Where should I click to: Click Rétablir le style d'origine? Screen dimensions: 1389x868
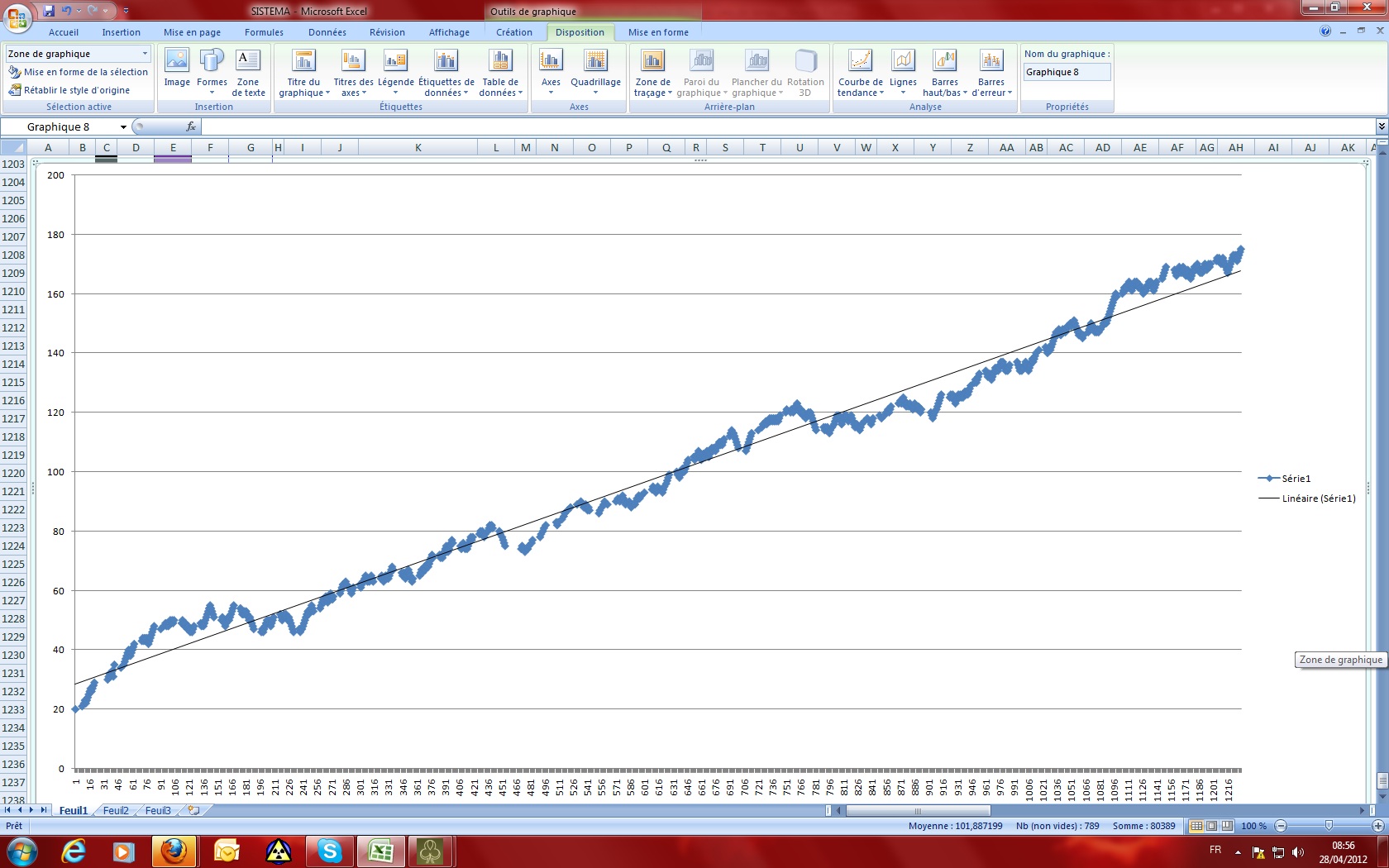pos(69,90)
